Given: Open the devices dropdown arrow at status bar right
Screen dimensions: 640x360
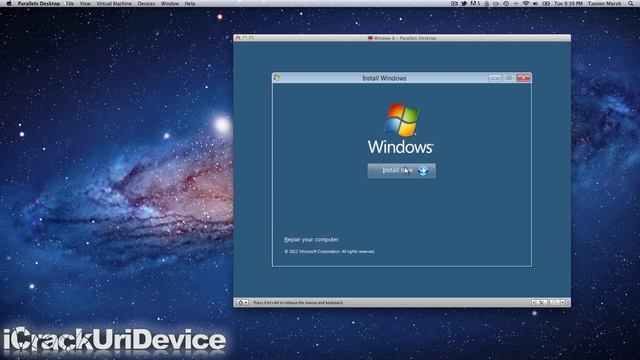Looking at the screenshot, I should (x=562, y=302).
